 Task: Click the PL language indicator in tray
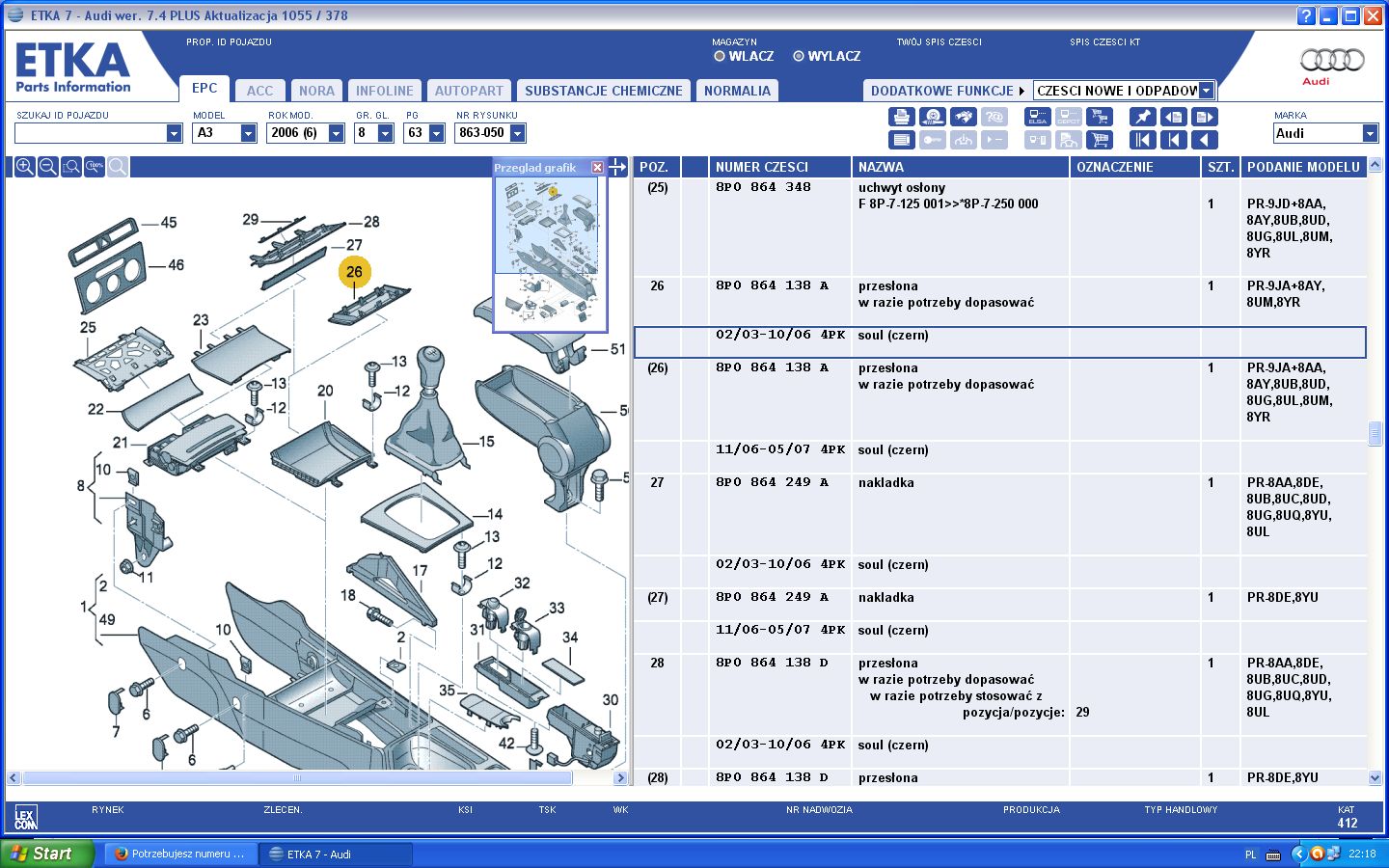[x=1251, y=854]
